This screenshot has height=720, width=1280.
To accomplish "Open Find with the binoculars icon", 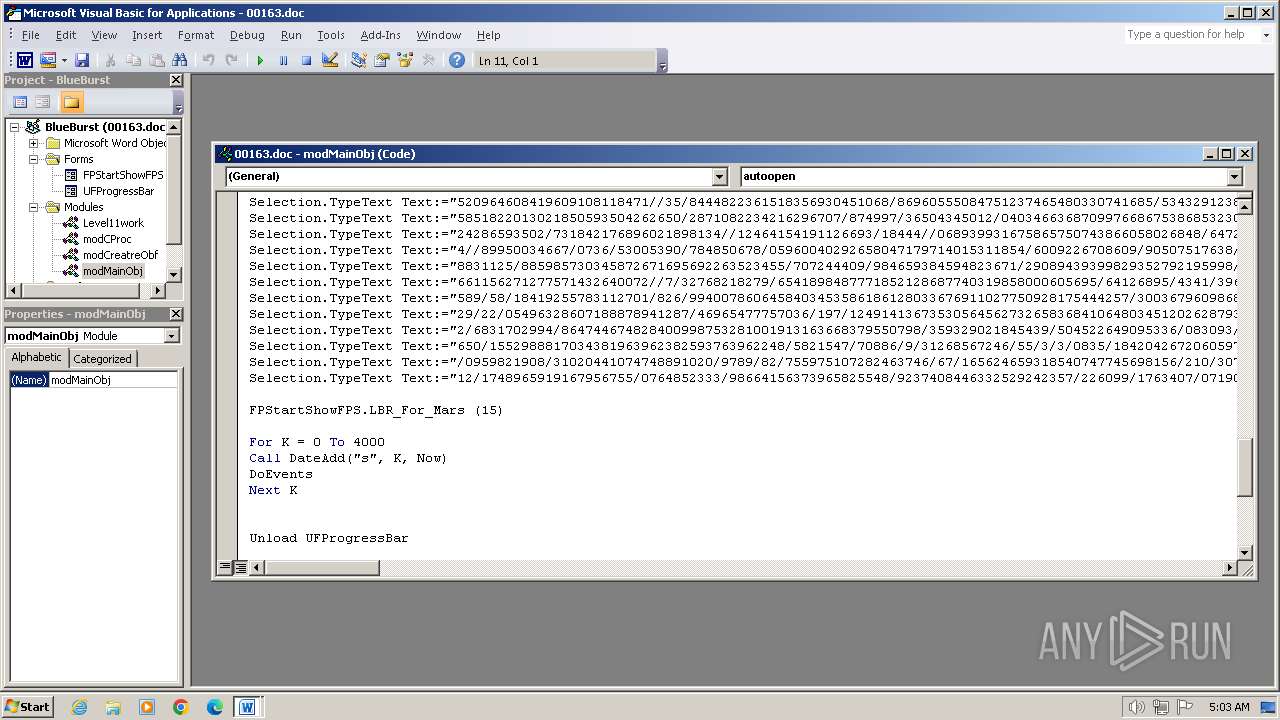I will 180,61.
